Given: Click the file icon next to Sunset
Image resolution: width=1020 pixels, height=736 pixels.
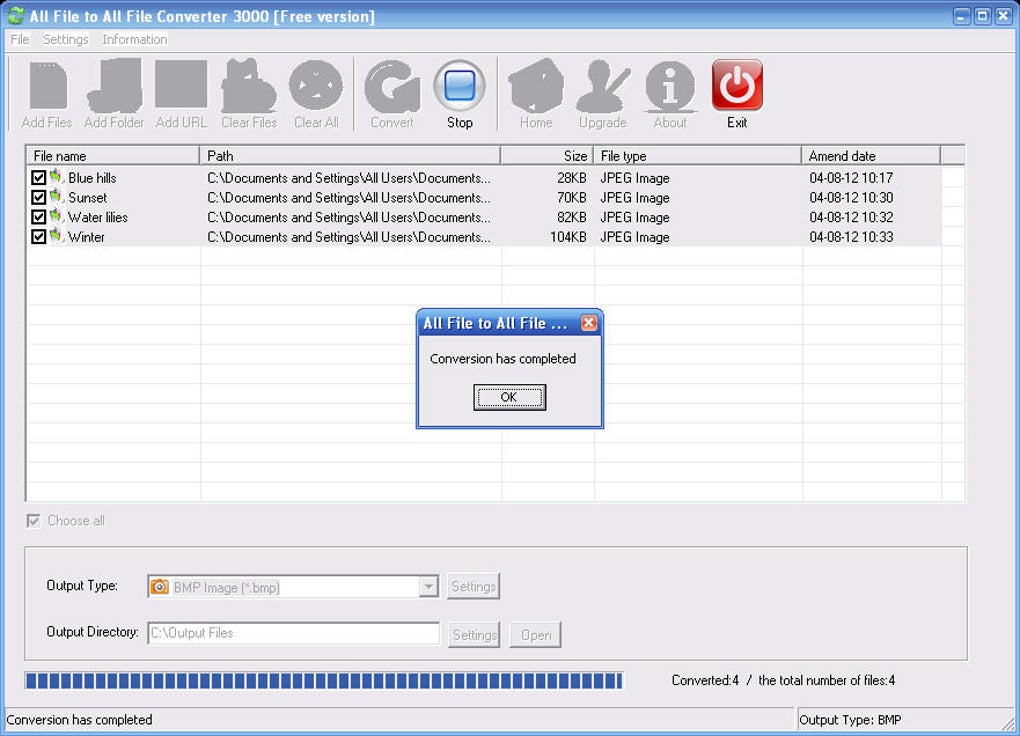Looking at the screenshot, I should pyautogui.click(x=57, y=196).
